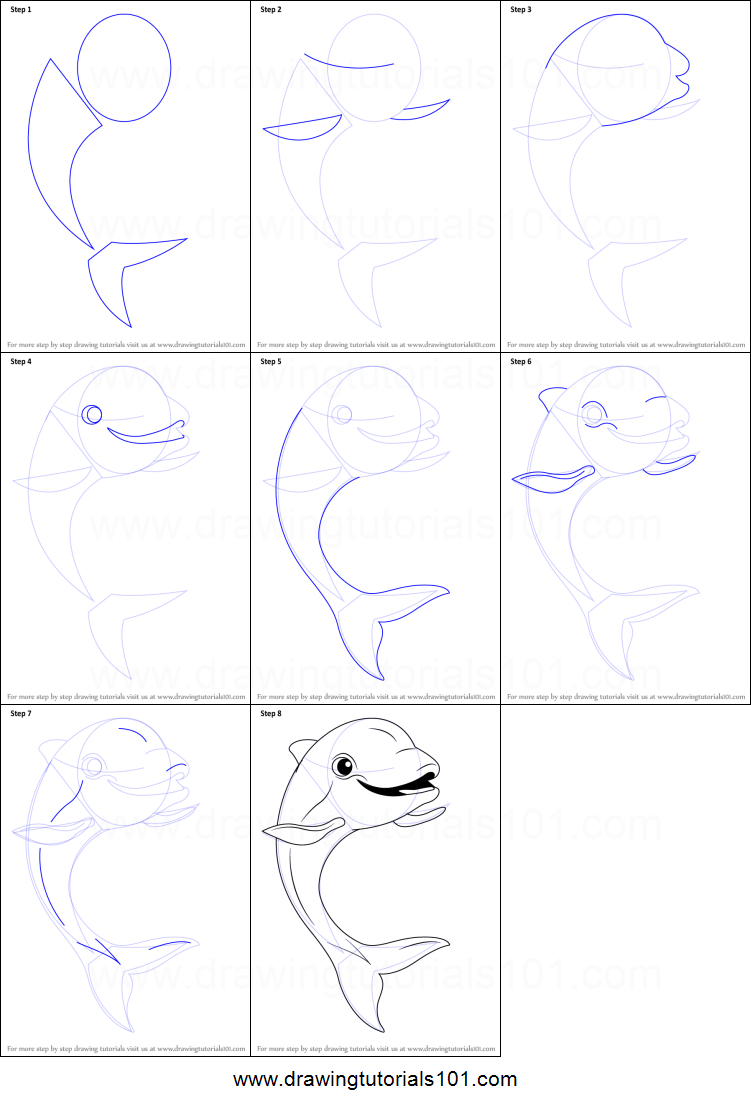Click the black eye of the finished dolphin

point(343,767)
